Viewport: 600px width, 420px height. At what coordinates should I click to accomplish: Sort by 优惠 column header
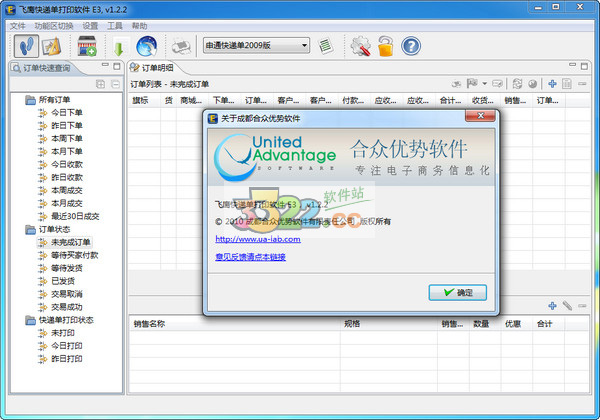pos(517,324)
